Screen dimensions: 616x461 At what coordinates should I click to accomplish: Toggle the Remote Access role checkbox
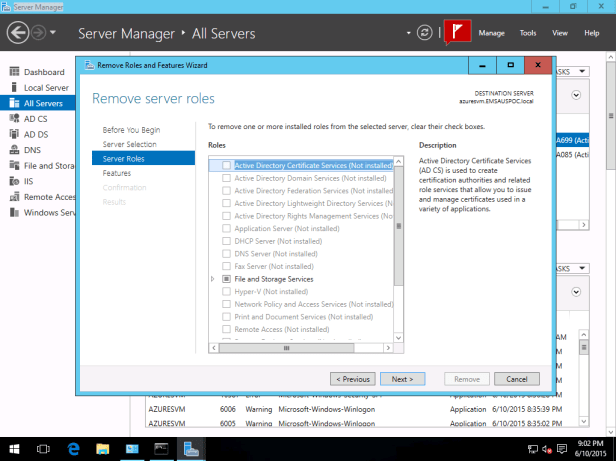coord(227,329)
